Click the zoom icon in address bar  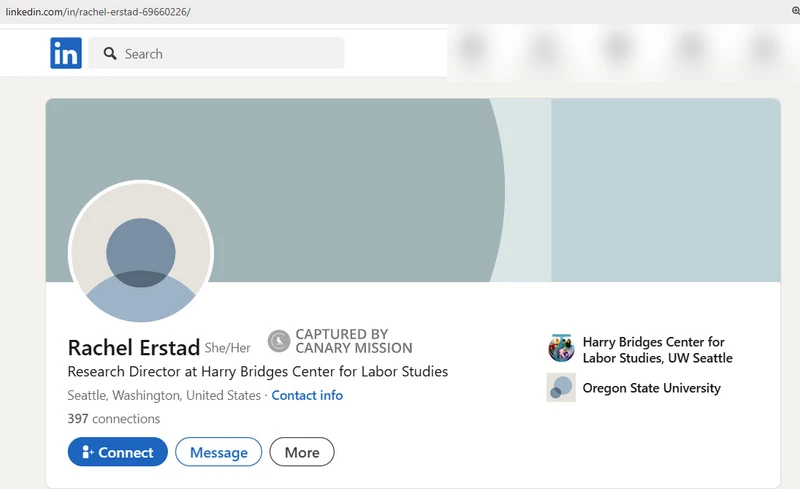click(x=795, y=11)
